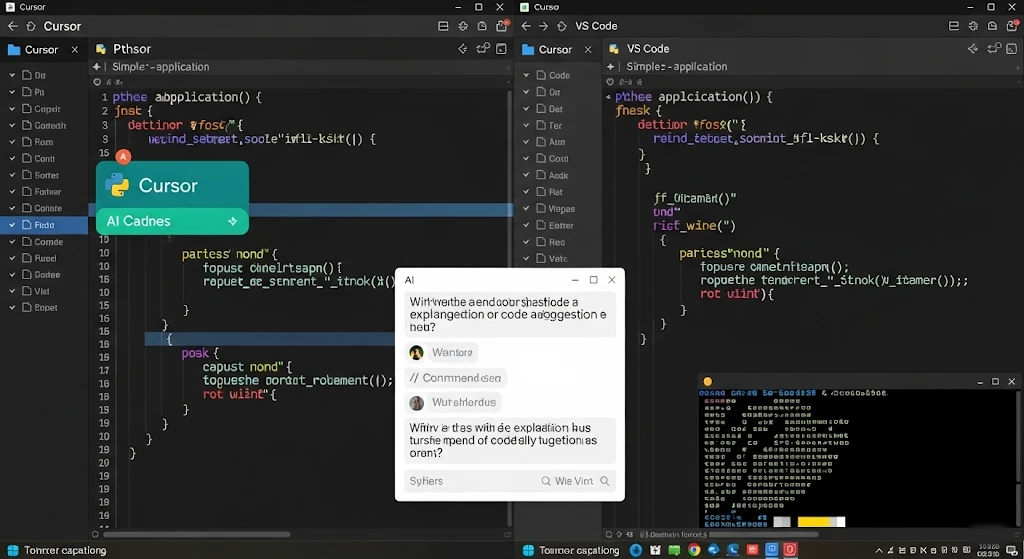
Task: Toggle the checkmark beside Code in right sidebar
Action: (527, 76)
